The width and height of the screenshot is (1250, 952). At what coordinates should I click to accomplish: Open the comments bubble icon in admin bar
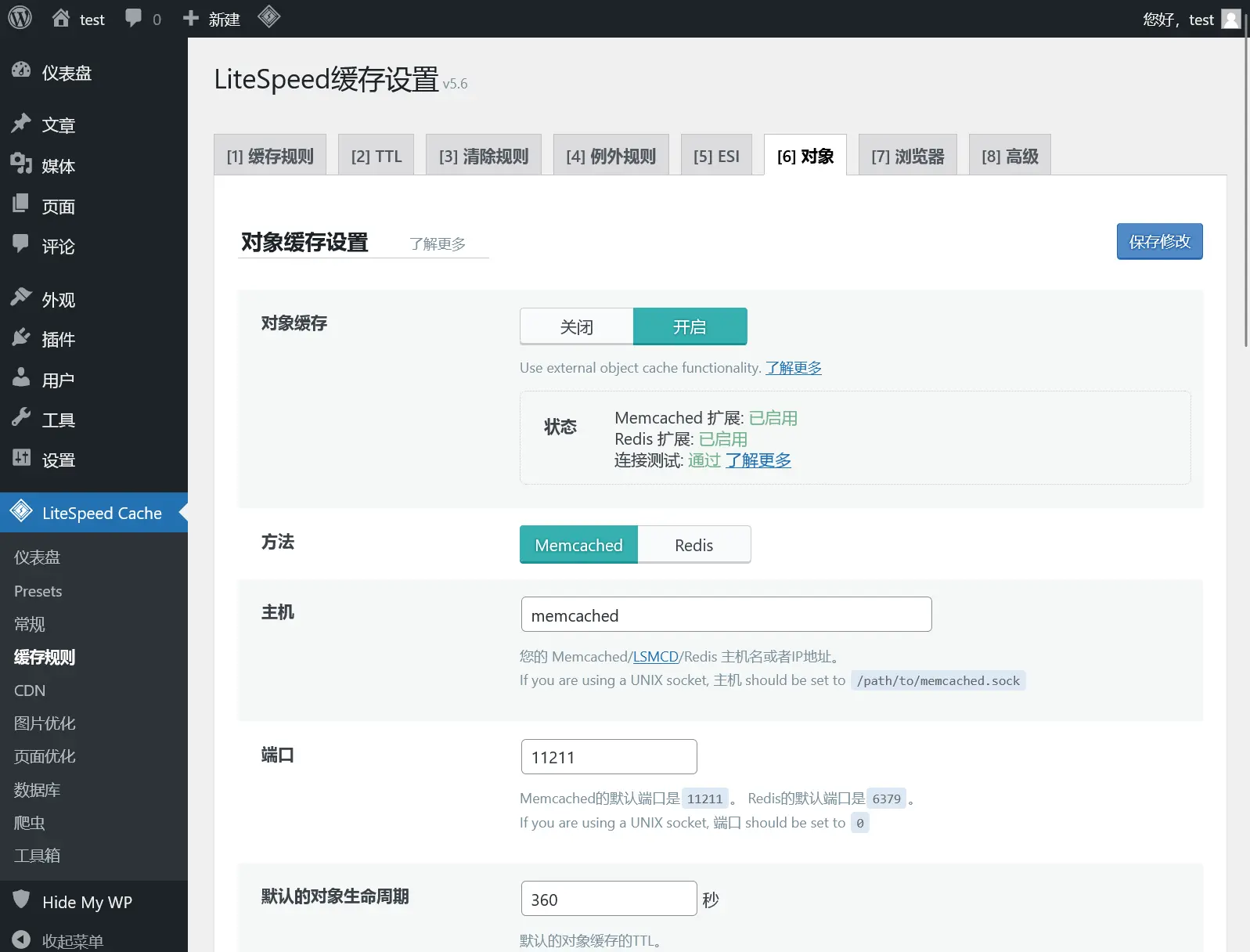pos(134,18)
